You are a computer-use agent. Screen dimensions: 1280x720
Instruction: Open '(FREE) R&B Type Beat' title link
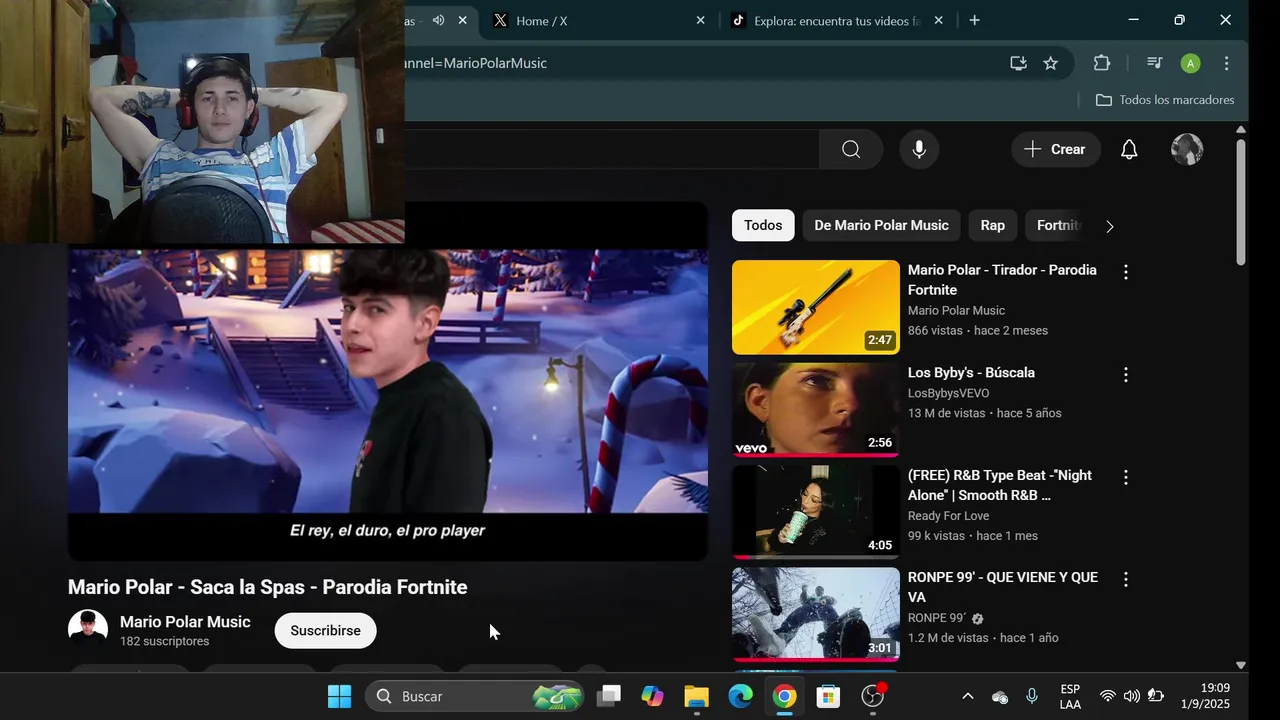coord(1000,485)
